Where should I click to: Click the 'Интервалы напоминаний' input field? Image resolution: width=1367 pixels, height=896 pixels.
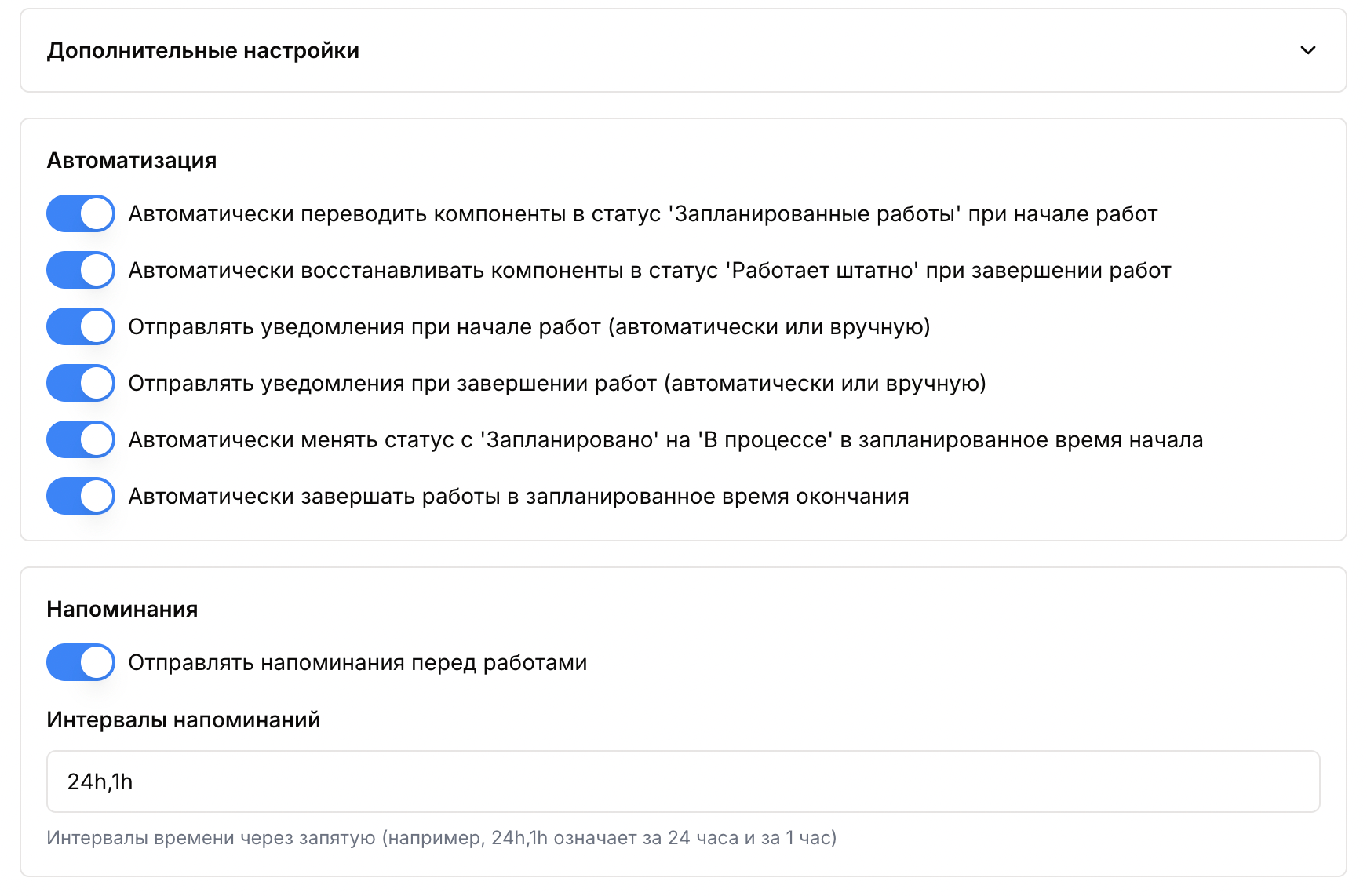click(683, 781)
